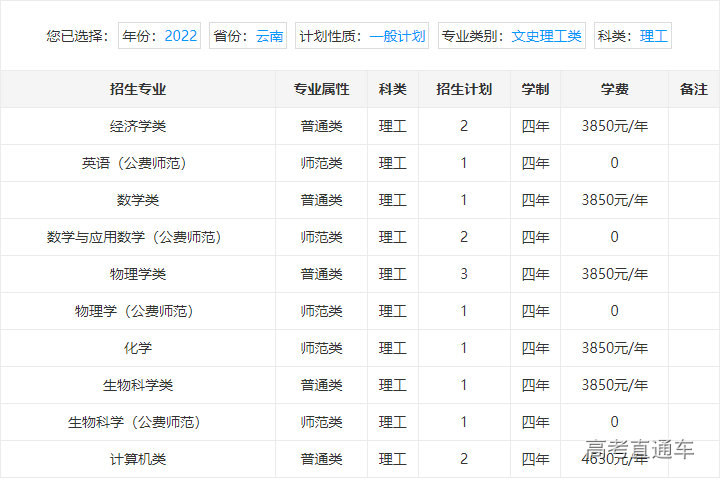Click the 招生专业 column header
Image resolution: width=723 pixels, height=489 pixels.
coord(138,89)
